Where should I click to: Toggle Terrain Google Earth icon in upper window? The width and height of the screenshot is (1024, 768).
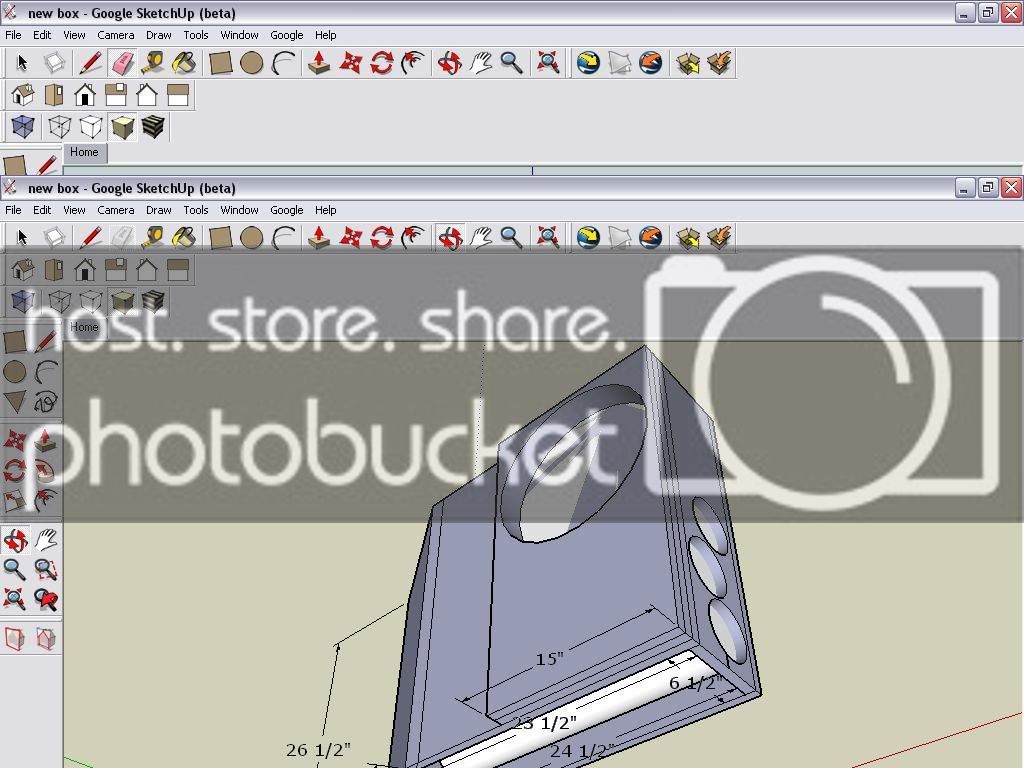(619, 63)
